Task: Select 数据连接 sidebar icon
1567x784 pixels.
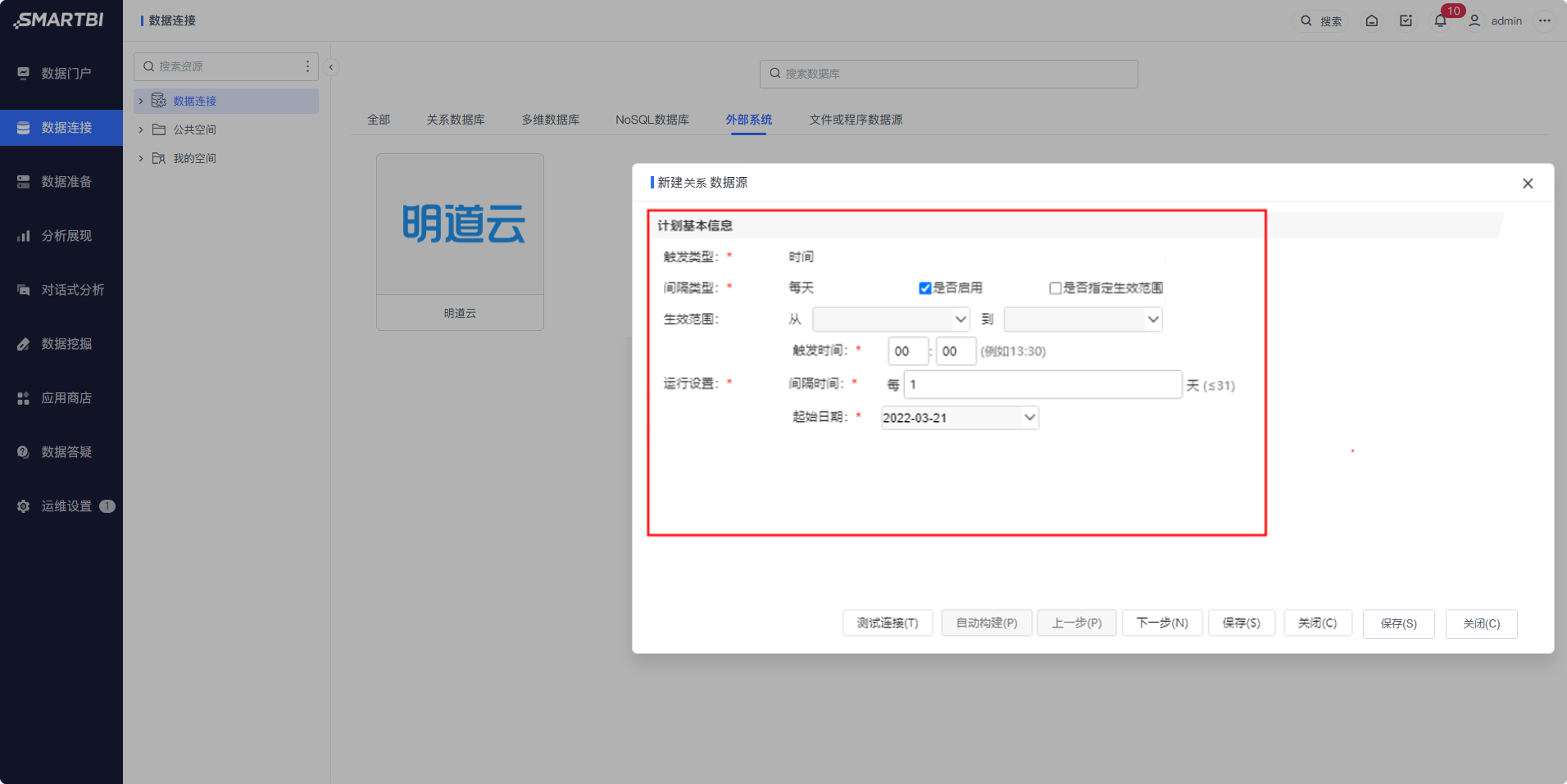Action: point(23,128)
